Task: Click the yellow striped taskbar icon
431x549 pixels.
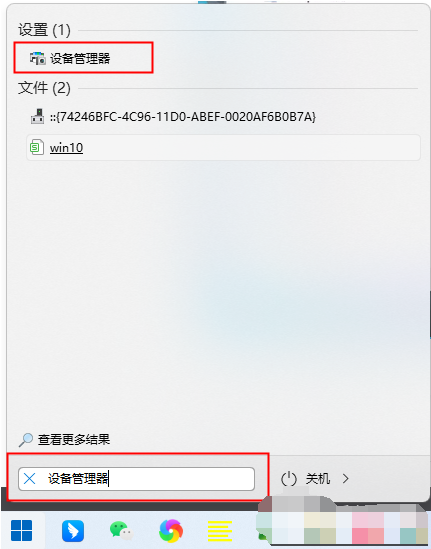Action: (220, 531)
